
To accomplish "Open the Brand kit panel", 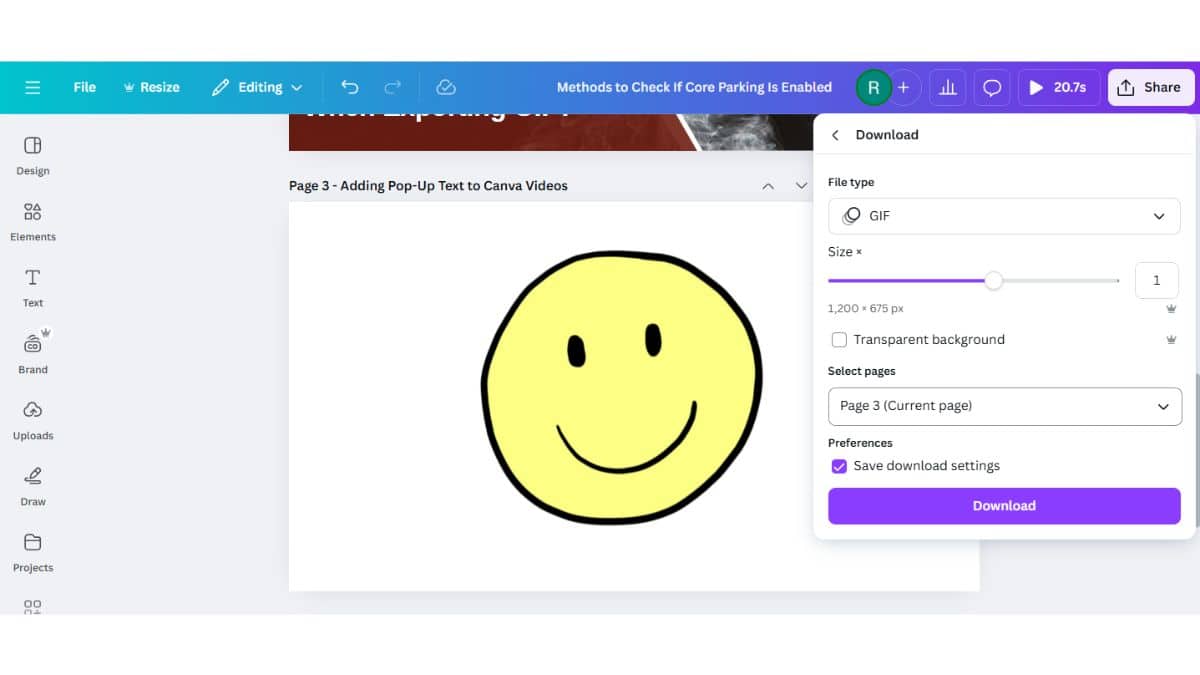I will pos(33,353).
